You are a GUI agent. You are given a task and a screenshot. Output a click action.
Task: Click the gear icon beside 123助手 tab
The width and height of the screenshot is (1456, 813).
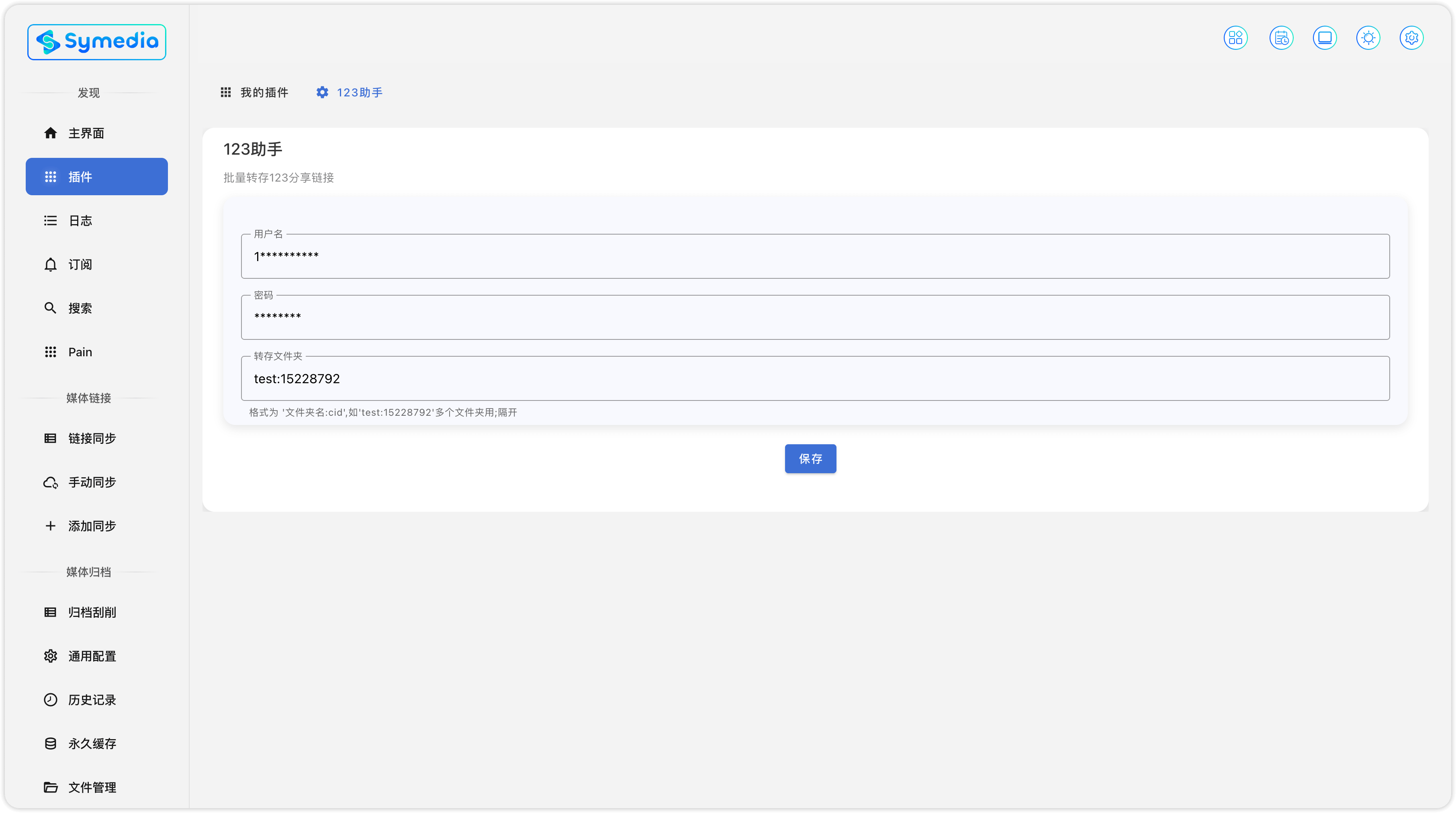pyautogui.click(x=322, y=92)
